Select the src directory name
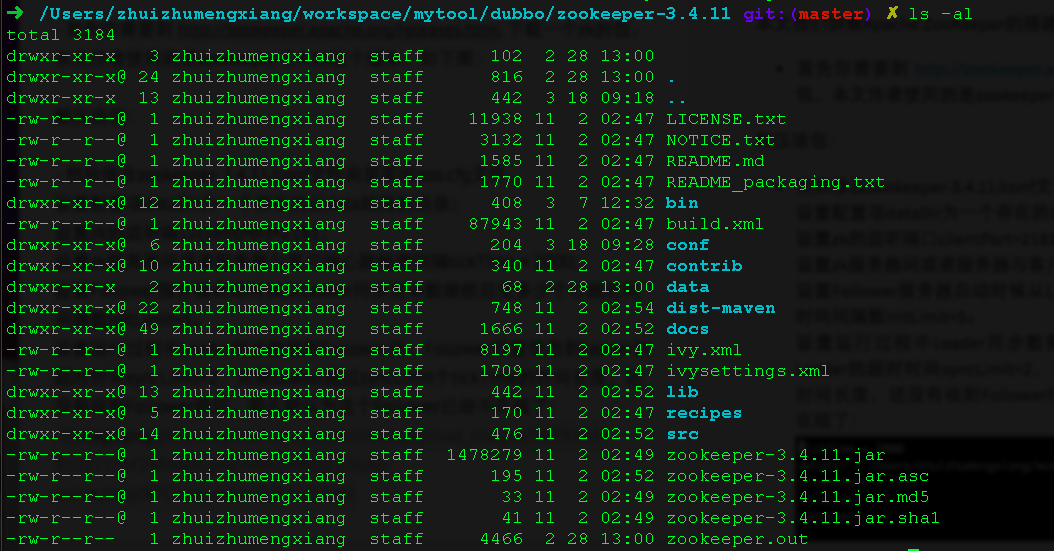This screenshot has height=551, width=1054. pos(682,434)
